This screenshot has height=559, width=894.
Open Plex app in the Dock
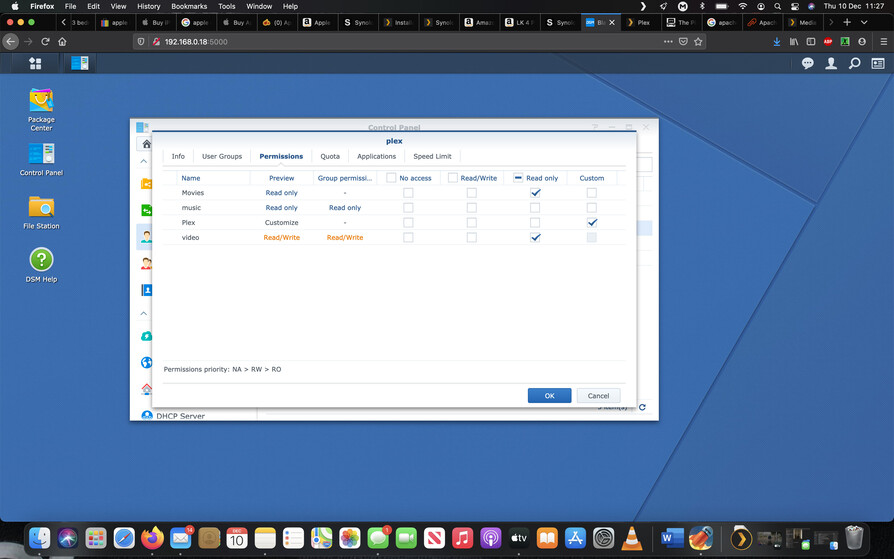tap(741, 538)
